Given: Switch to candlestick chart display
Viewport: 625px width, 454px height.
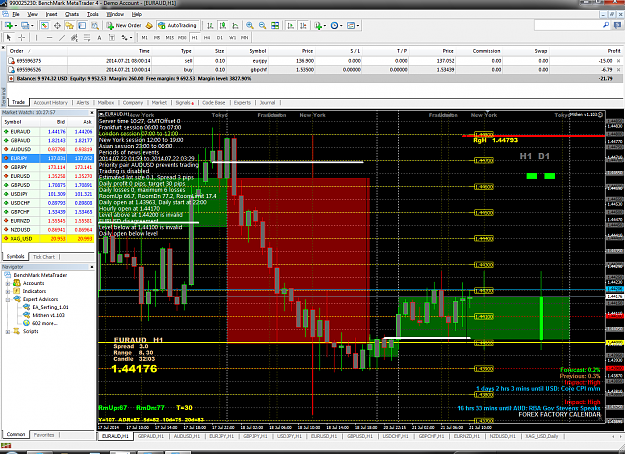Looking at the screenshot, I should 223,26.
